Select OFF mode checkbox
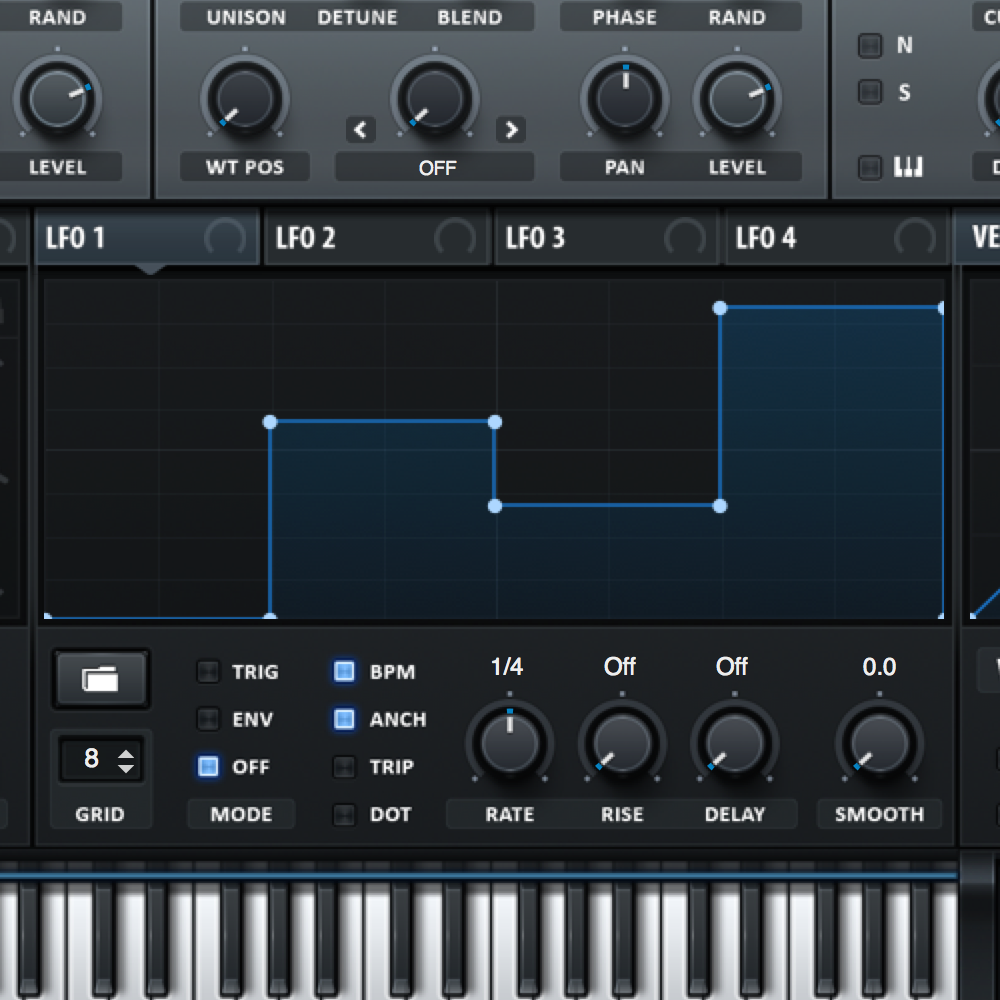 click(x=208, y=766)
